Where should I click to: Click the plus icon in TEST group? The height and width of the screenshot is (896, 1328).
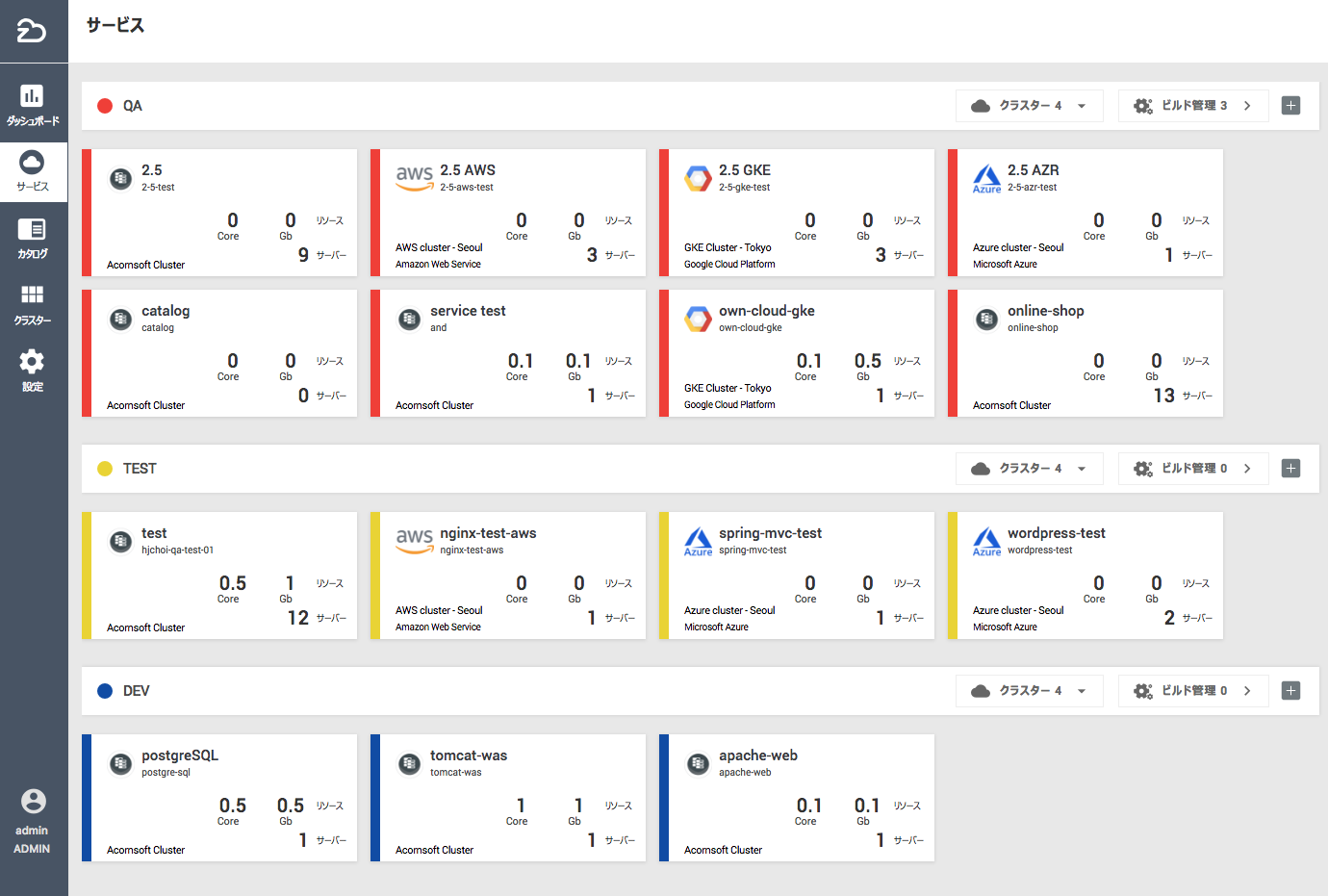[x=1291, y=469]
